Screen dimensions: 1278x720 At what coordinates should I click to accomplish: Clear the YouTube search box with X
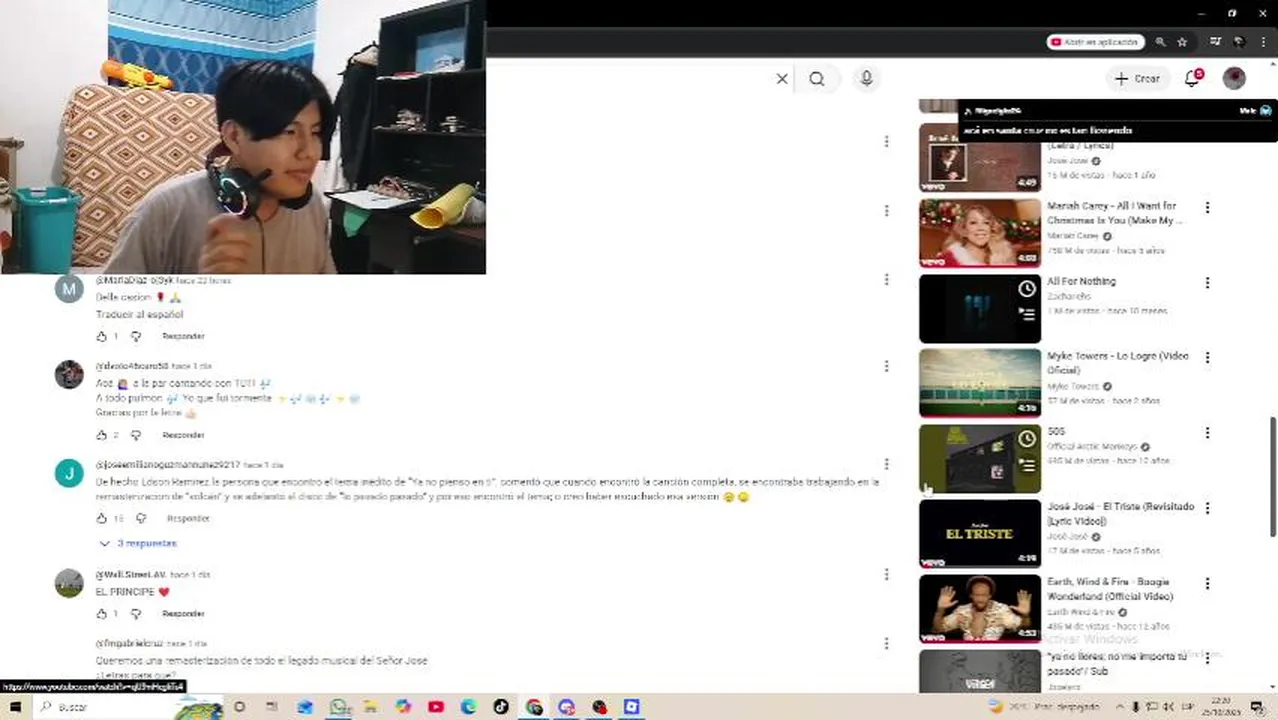[x=782, y=79]
